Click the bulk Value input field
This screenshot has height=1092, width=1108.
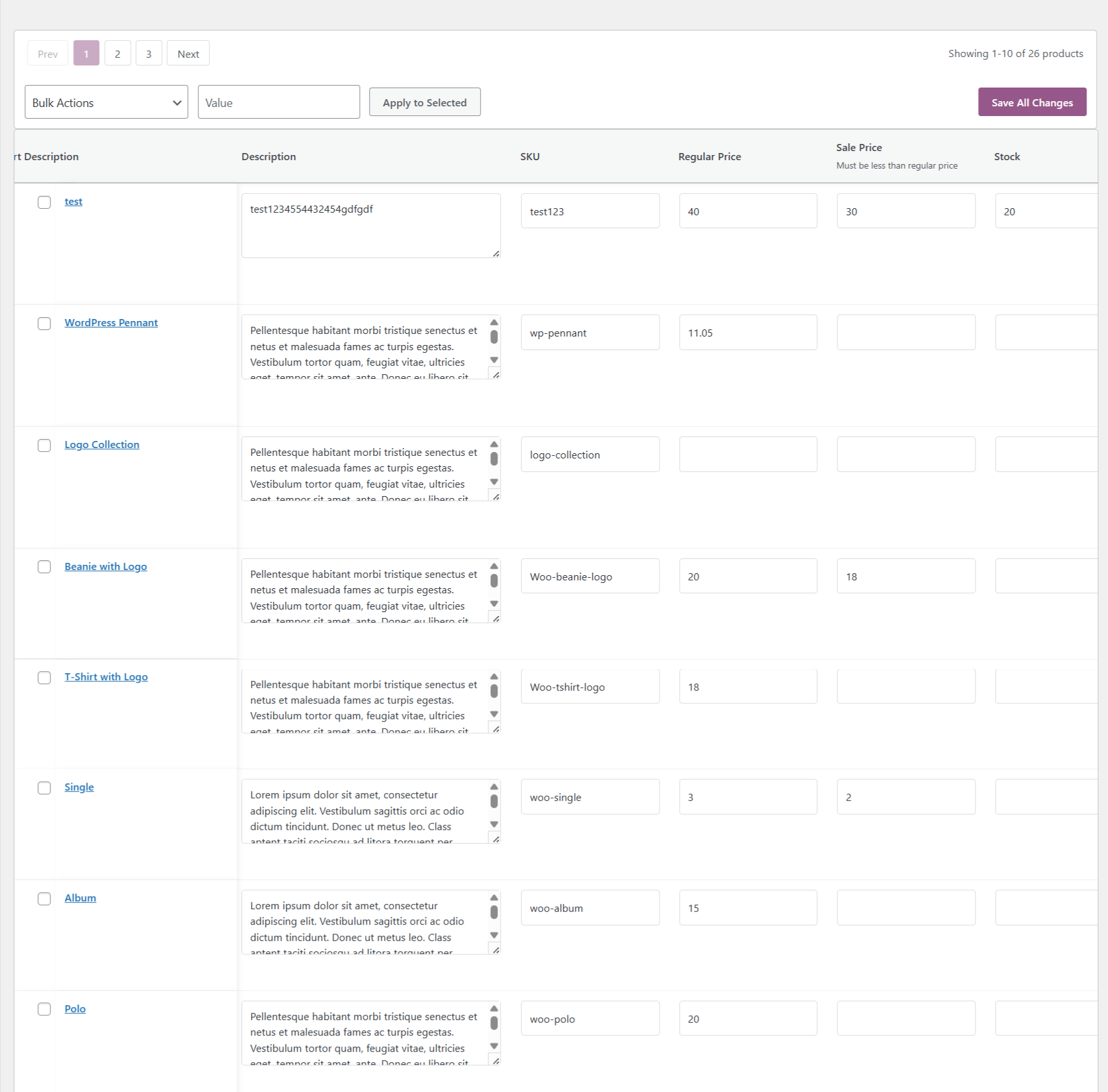278,102
